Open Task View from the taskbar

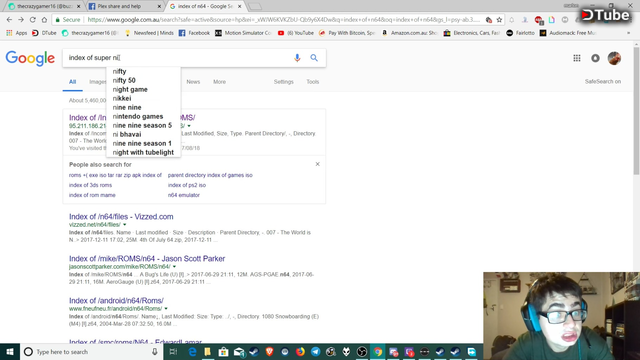coord(173,352)
